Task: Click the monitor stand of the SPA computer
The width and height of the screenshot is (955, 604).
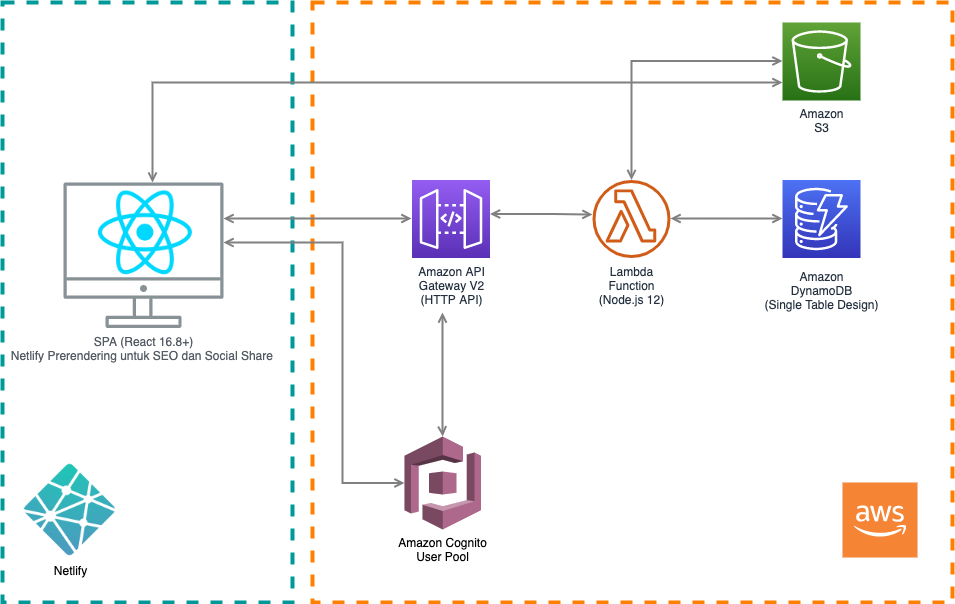Action: pyautogui.click(x=144, y=315)
